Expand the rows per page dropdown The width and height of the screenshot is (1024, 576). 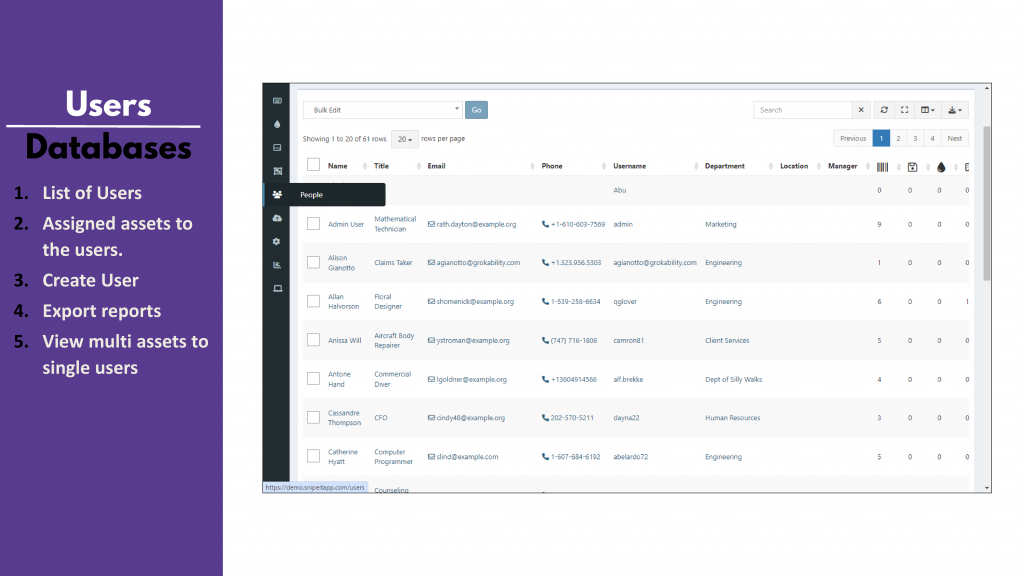pos(405,139)
